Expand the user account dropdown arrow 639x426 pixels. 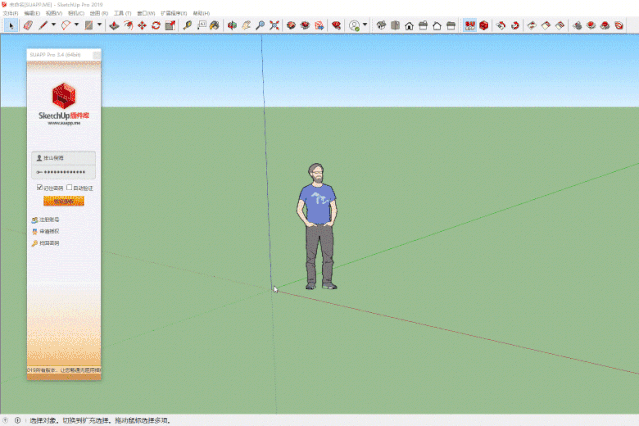[x=365, y=25]
